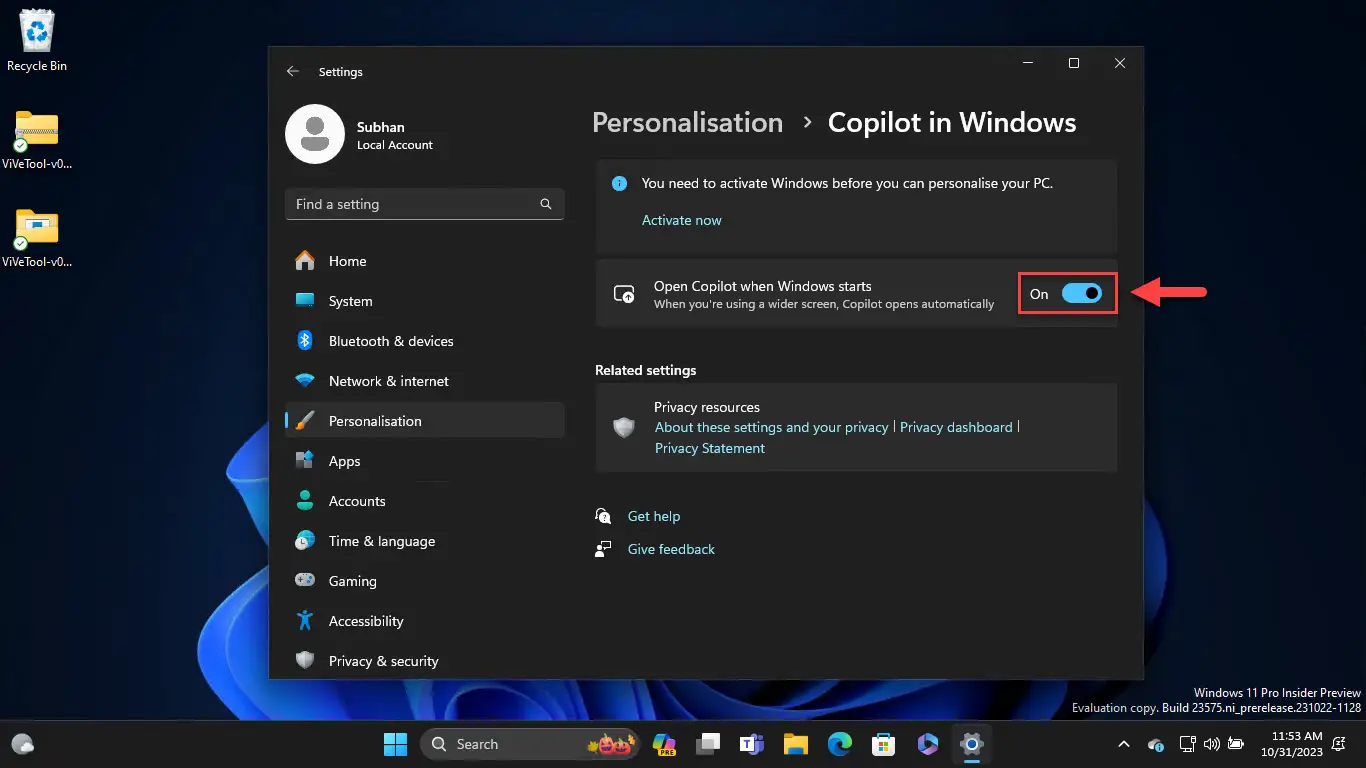Launch Microsoft Teams from the taskbar
The image size is (1366, 768).
tap(752, 744)
